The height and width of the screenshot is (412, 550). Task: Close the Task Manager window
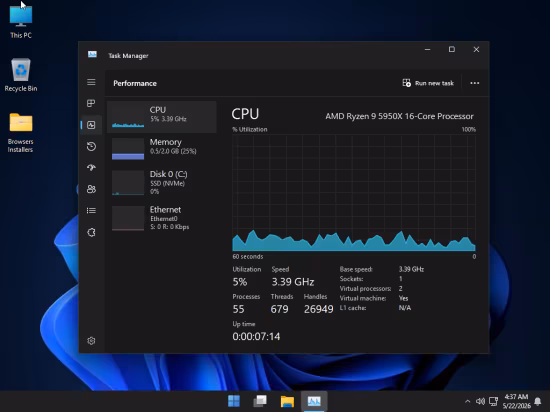[x=476, y=49]
